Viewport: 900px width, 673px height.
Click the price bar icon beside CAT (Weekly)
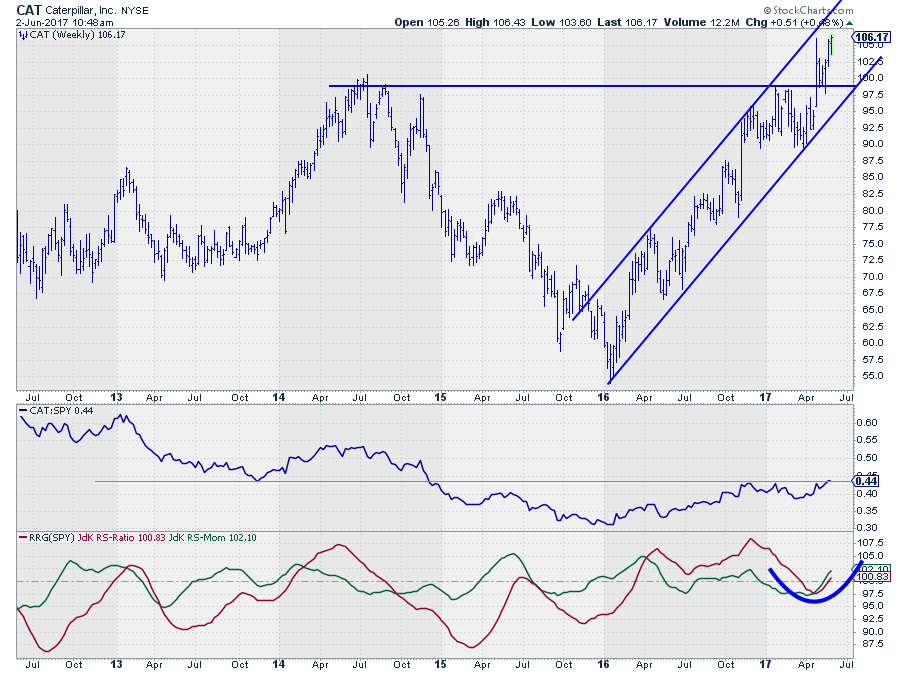pyautogui.click(x=22, y=36)
